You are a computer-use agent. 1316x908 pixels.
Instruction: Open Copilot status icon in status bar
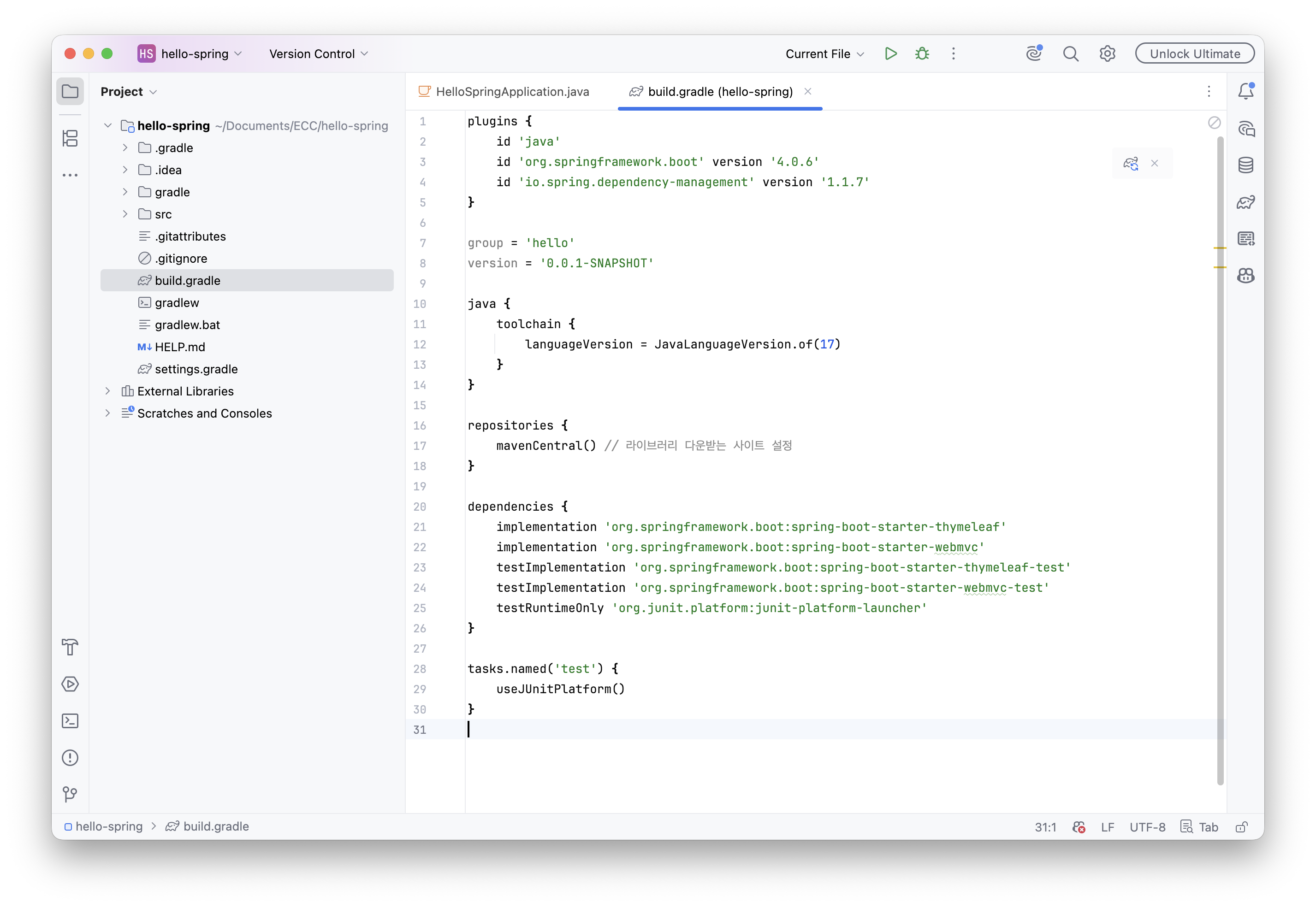pos(1079,826)
